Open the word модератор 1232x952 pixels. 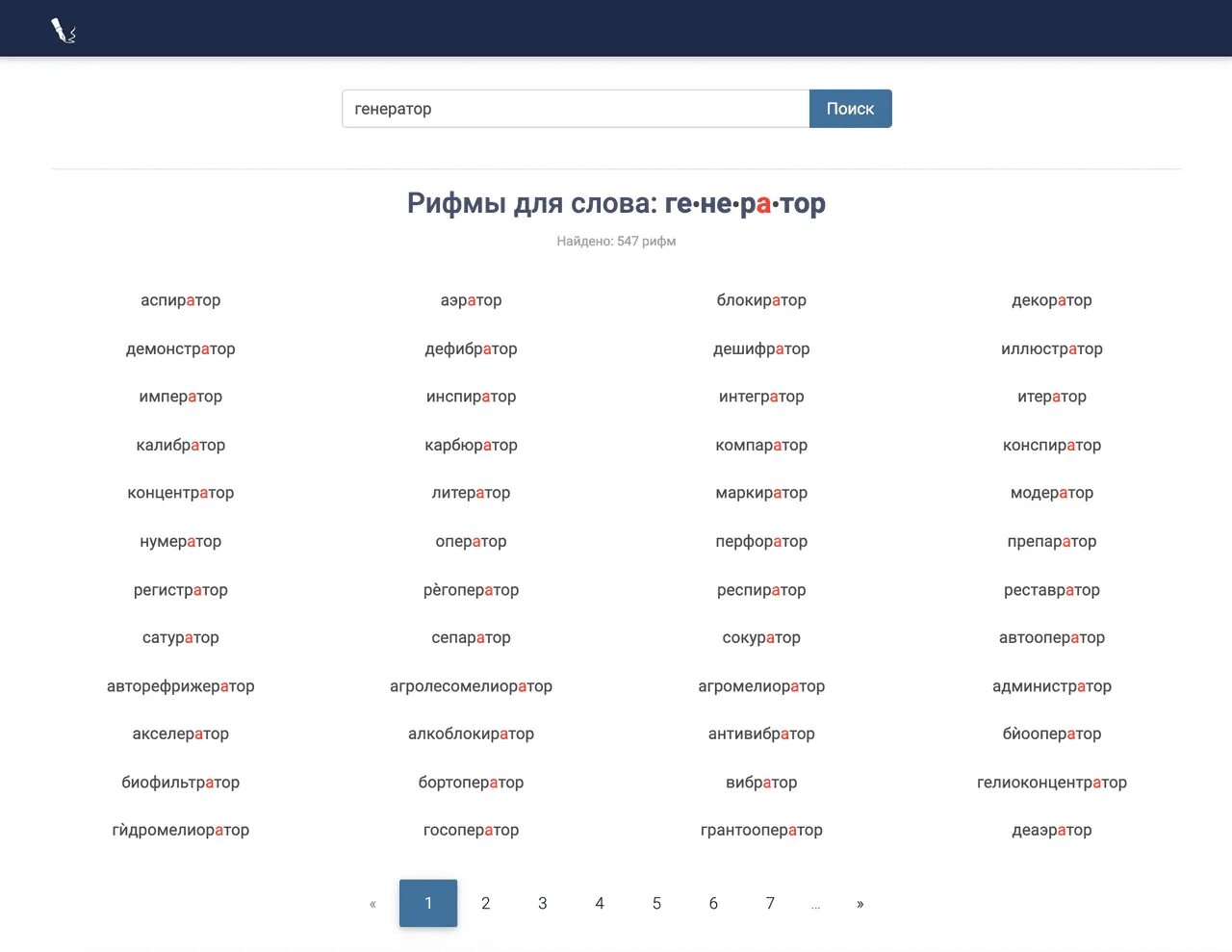pyautogui.click(x=1052, y=493)
